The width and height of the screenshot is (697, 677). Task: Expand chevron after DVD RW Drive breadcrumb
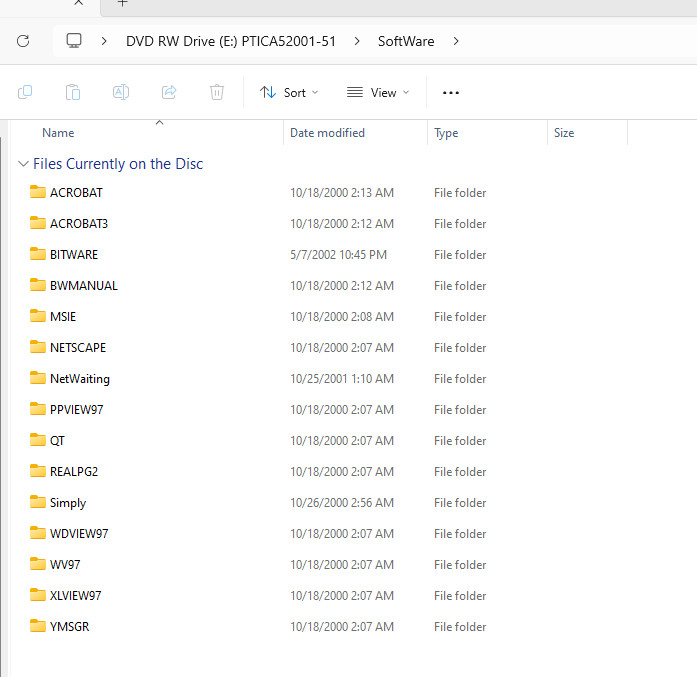[x=357, y=41]
